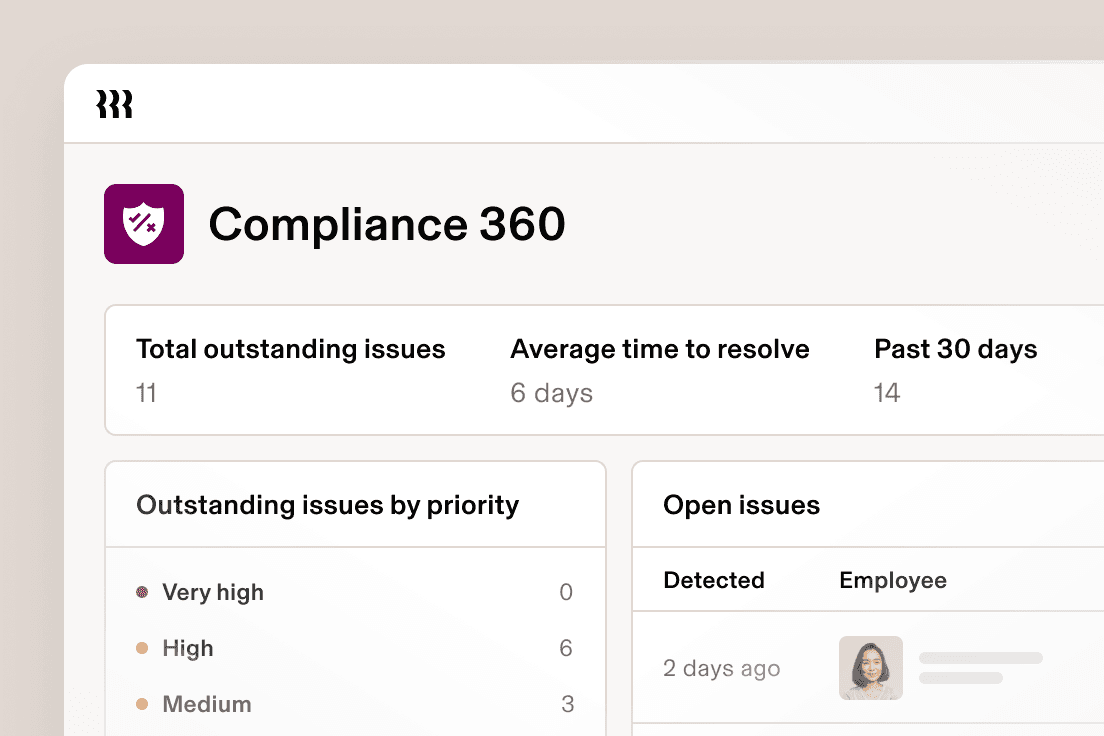Image resolution: width=1104 pixels, height=736 pixels.
Task: Click the Rippling logo in header
Action: coord(114,104)
